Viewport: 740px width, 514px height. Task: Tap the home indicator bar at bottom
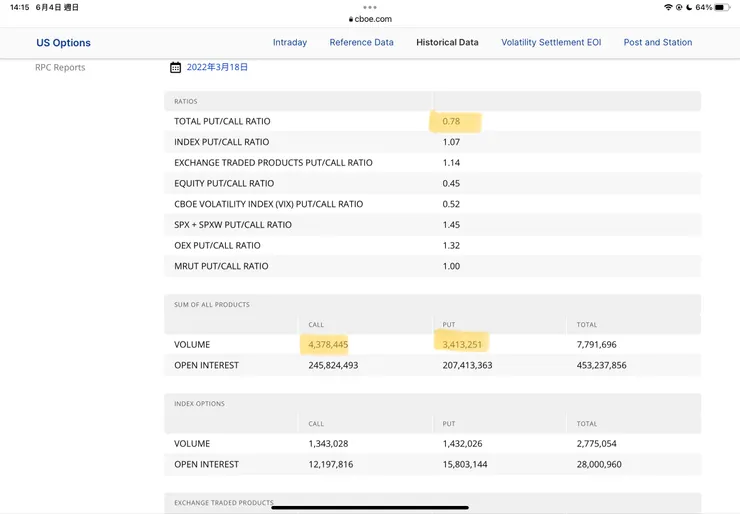tap(370, 507)
